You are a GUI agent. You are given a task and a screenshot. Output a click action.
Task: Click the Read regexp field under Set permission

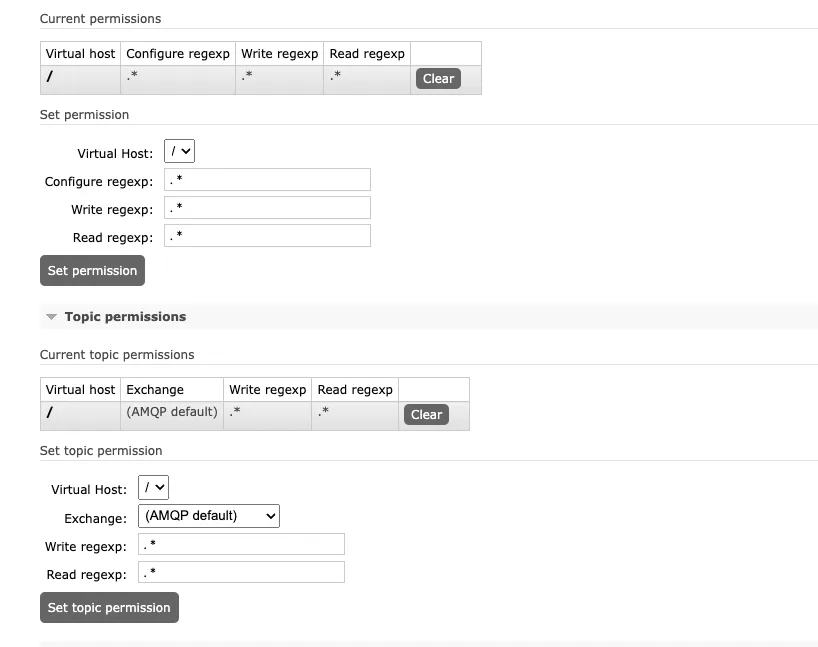click(x=267, y=235)
